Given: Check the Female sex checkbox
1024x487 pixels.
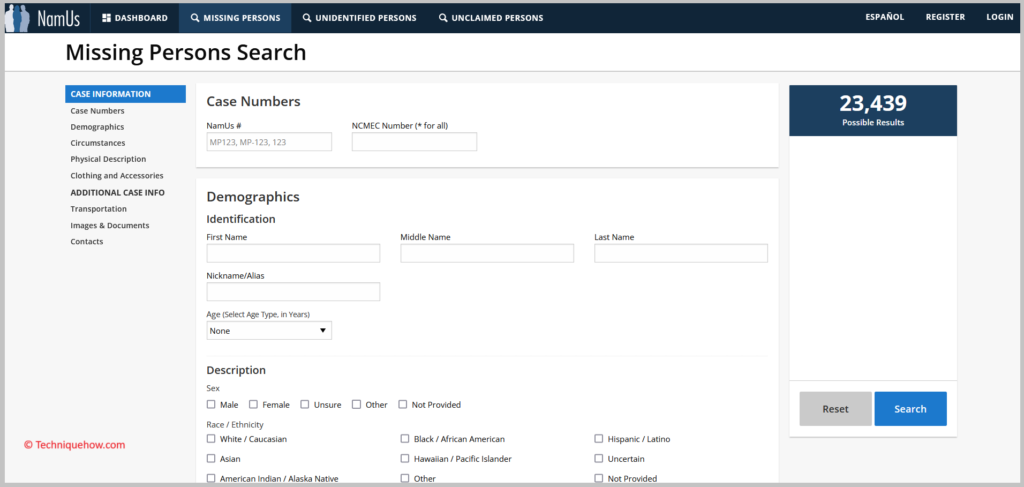Looking at the screenshot, I should point(253,405).
